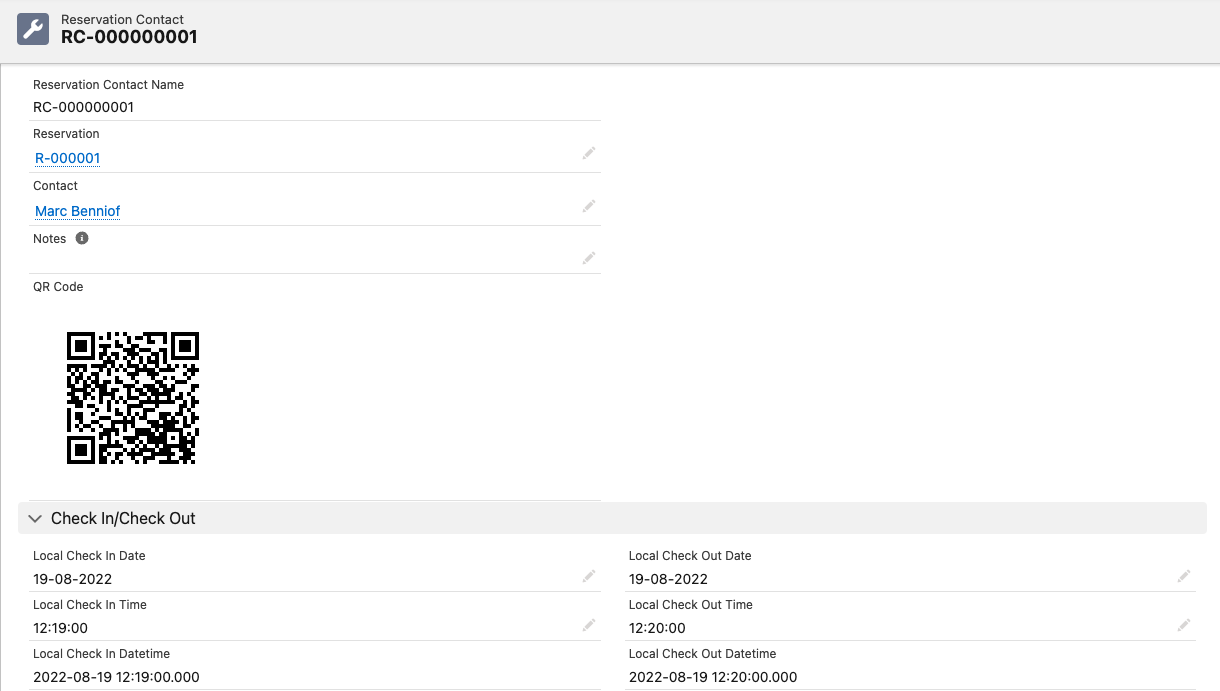Click pencil icon for Local Check Out Date
Screen dimensions: 1220x691
point(1183,576)
